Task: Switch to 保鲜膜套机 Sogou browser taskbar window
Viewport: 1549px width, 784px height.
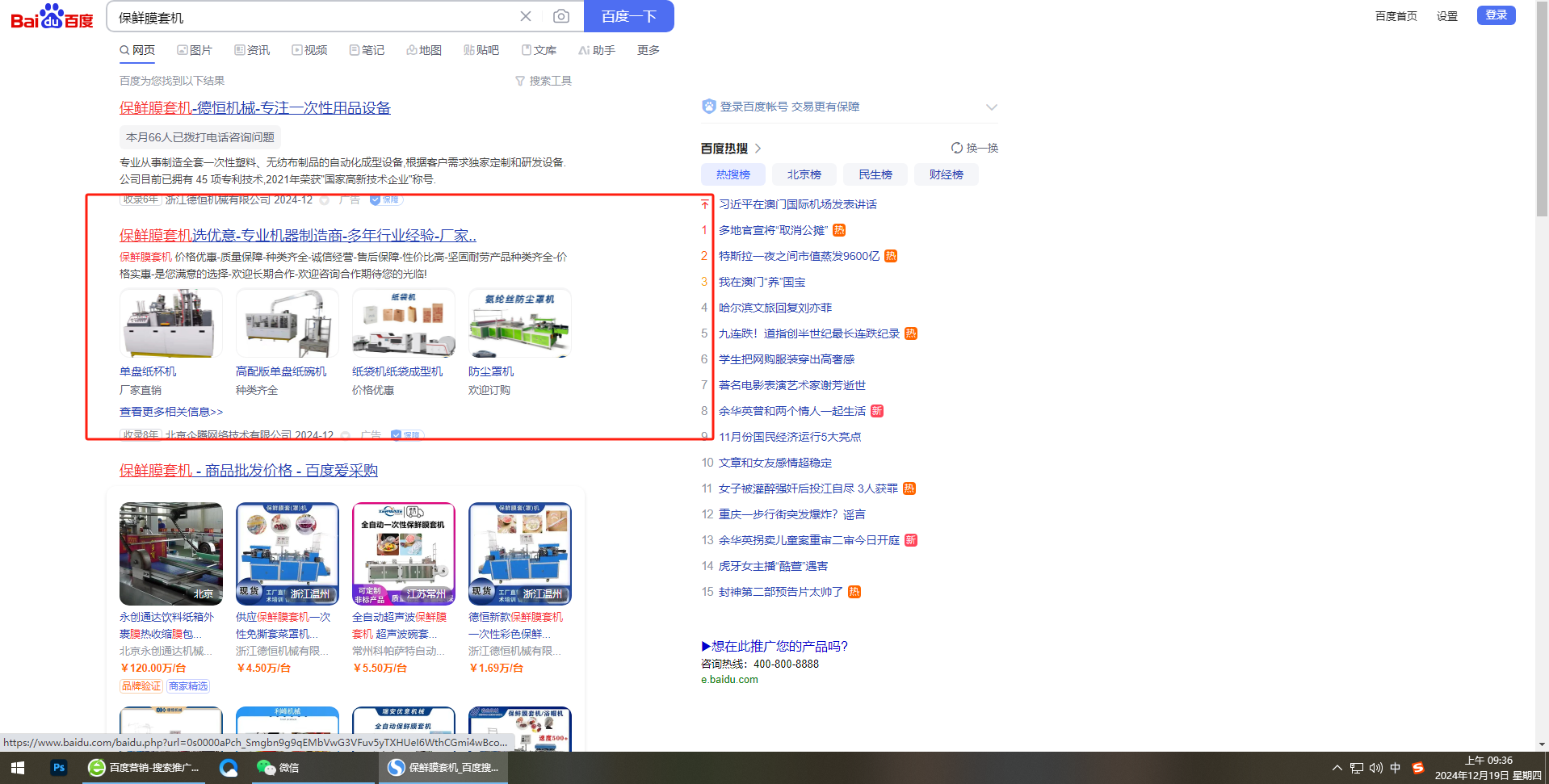Action: click(443, 768)
